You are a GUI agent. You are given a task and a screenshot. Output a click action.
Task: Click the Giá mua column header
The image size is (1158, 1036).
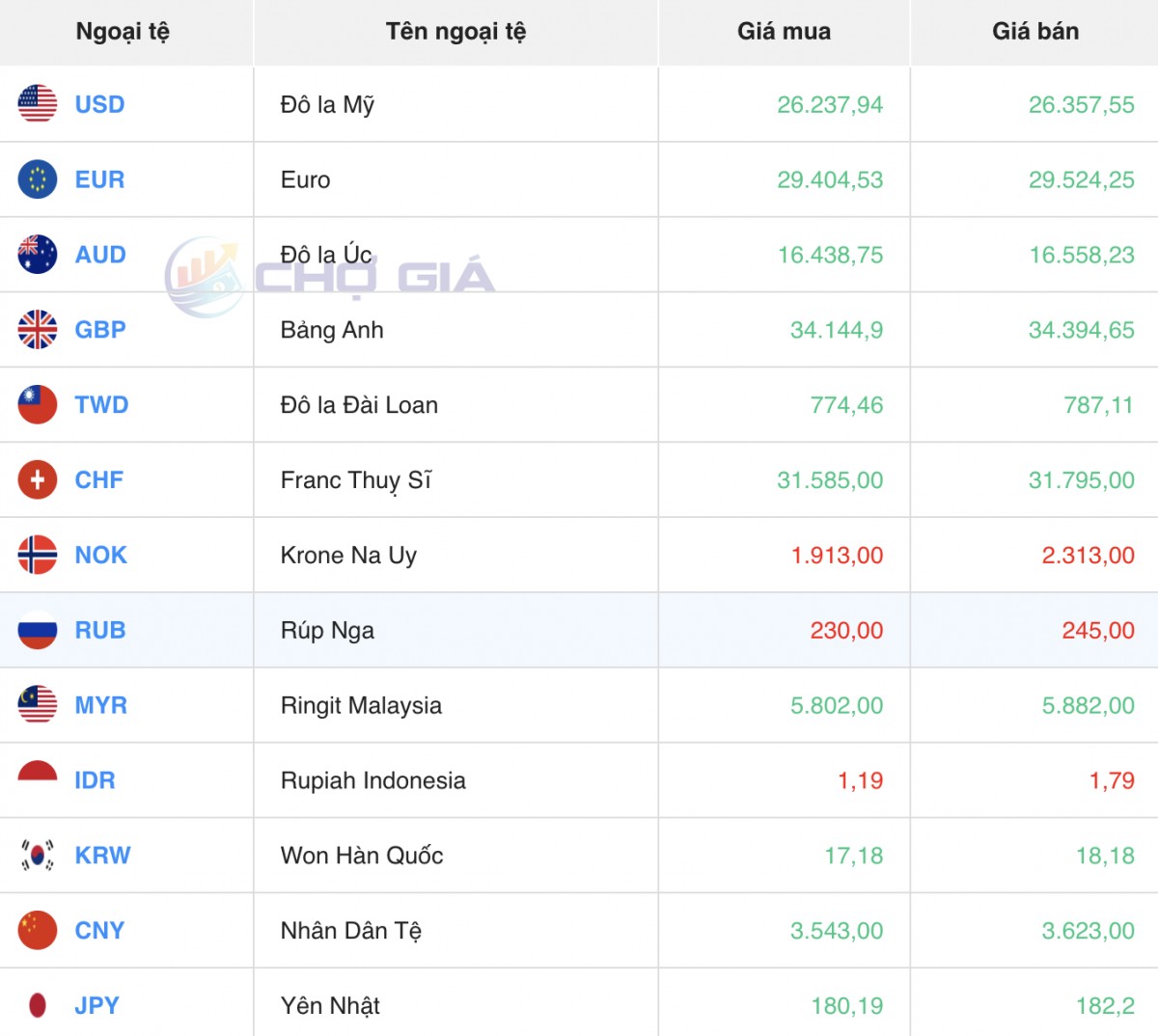coord(784,32)
